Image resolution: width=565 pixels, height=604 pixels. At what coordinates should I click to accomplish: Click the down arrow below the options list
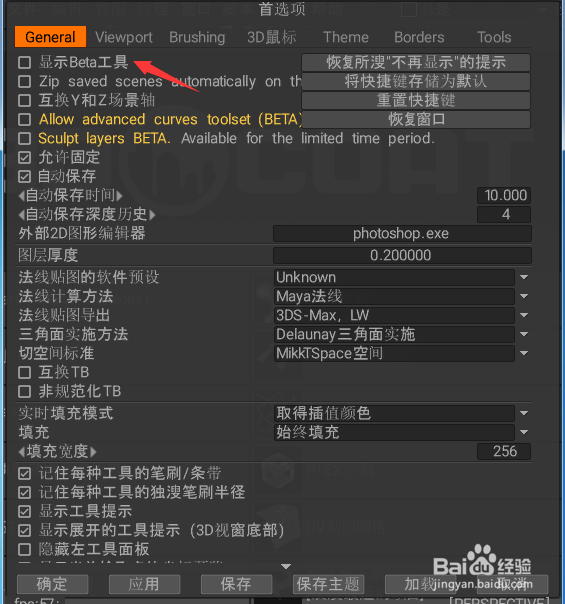(286, 567)
